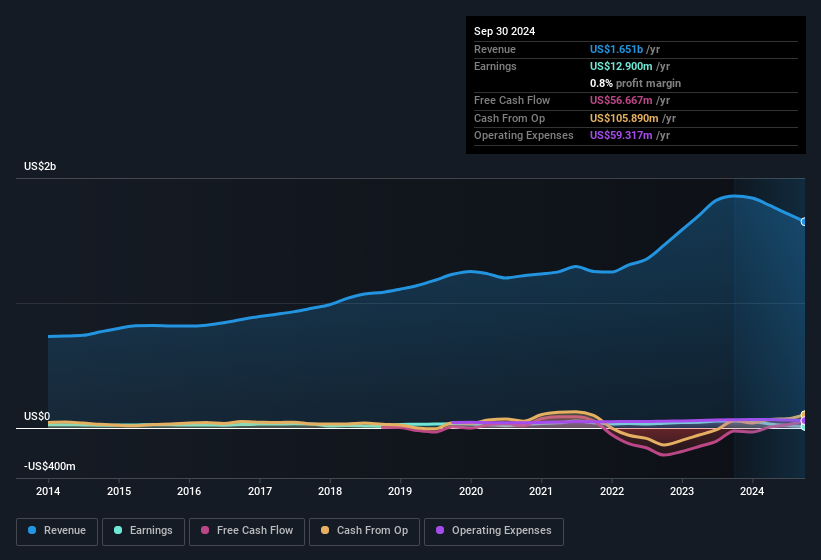Click the 2019 x-axis year label
Image resolution: width=821 pixels, height=560 pixels.
click(x=400, y=491)
